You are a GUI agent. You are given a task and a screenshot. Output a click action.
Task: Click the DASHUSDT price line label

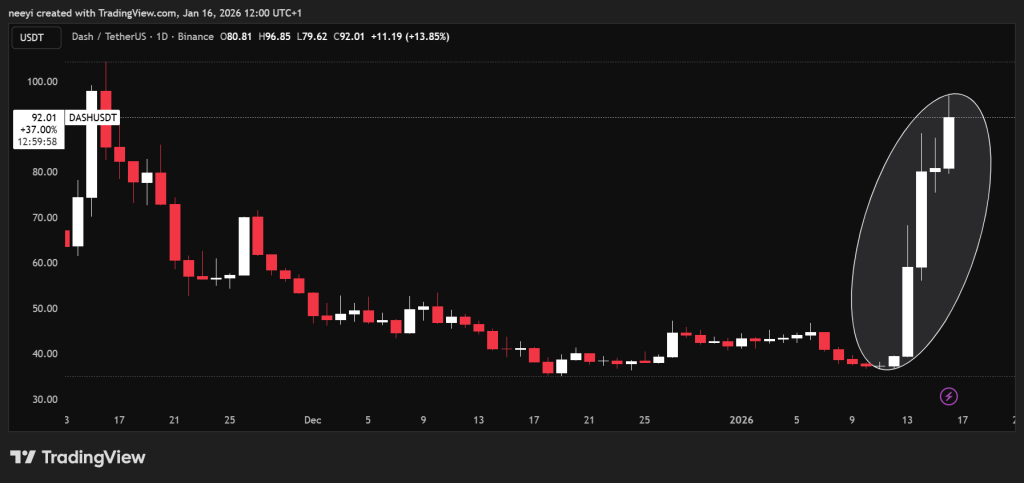click(x=91, y=118)
